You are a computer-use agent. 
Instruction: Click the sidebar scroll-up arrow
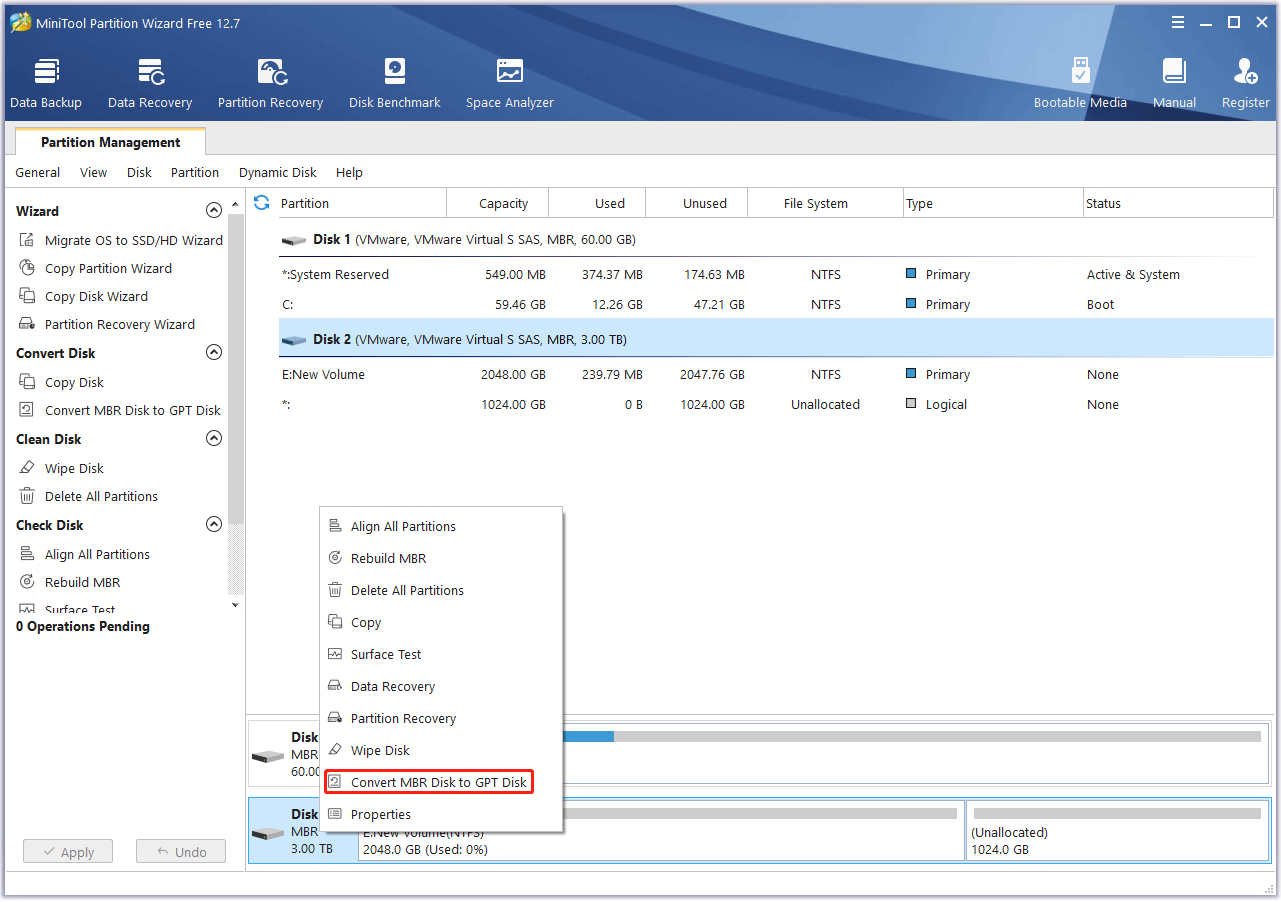point(236,204)
